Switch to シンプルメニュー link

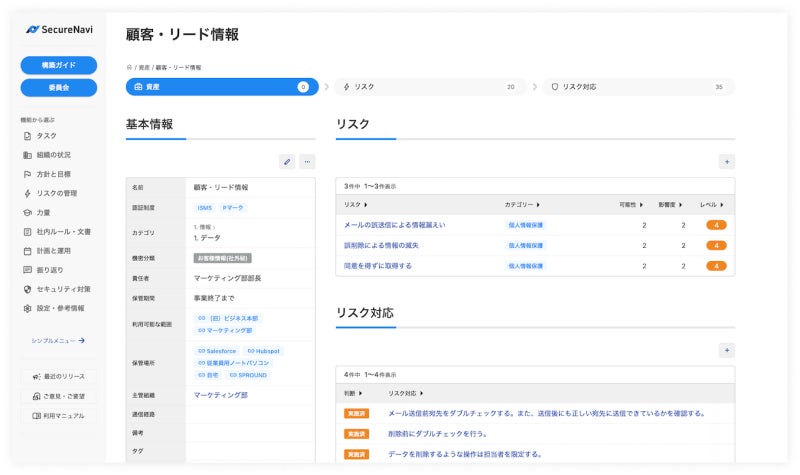click(x=58, y=340)
